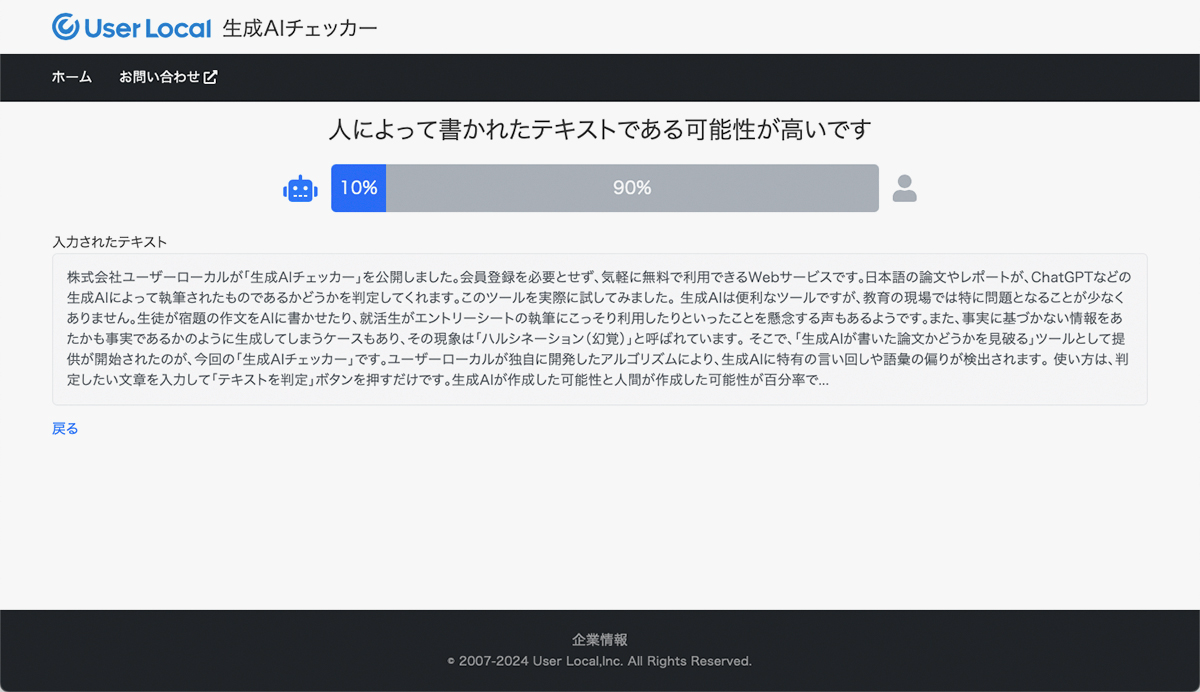Viewport: 1200px width, 692px height.
Task: Click the User Local brand name text
Action: pos(148,28)
